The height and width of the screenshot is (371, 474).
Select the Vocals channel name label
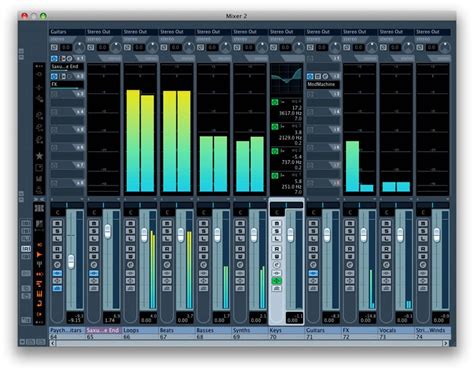coord(396,330)
